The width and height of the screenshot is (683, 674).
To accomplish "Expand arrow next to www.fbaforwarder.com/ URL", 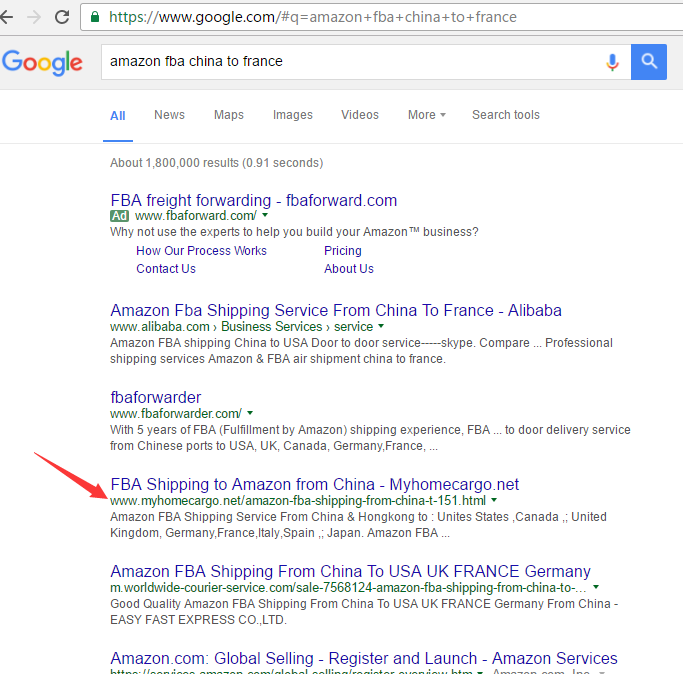I will 250,413.
